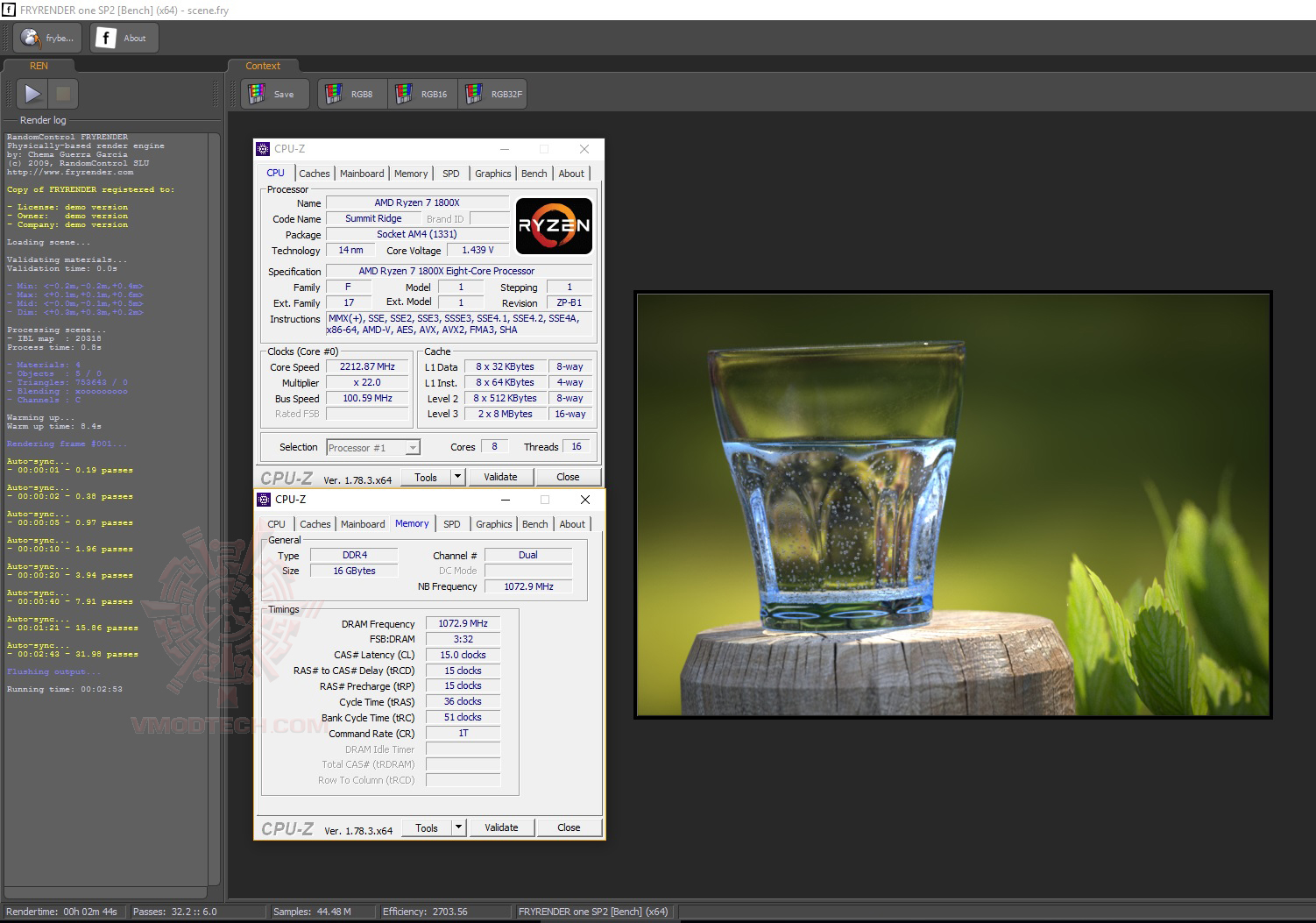The height and width of the screenshot is (923, 1316).
Task: Export render as RGB8
Action: (x=351, y=94)
